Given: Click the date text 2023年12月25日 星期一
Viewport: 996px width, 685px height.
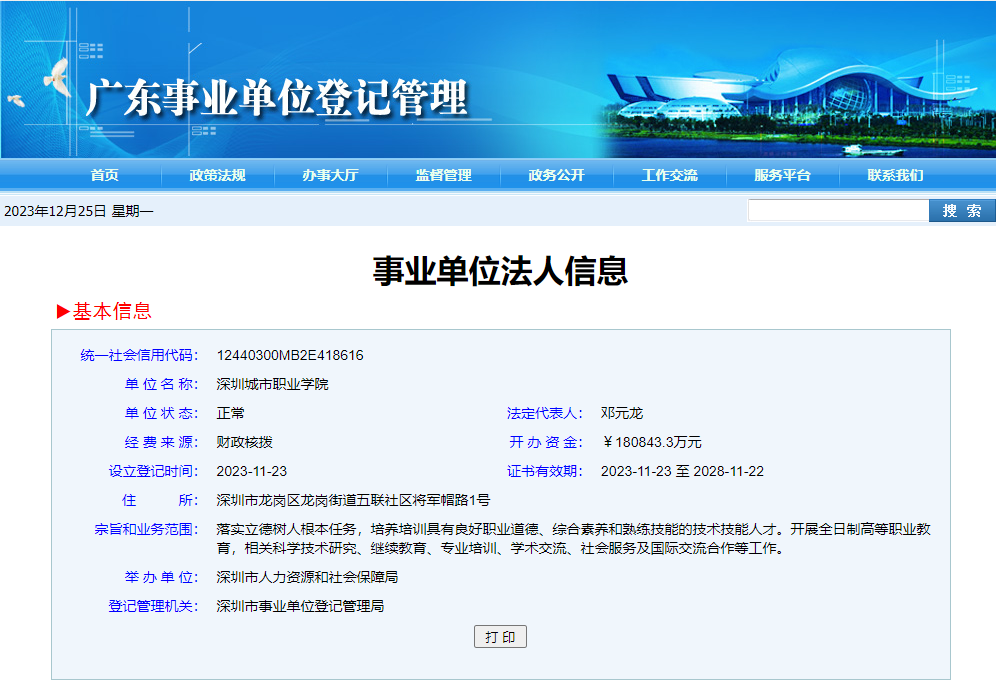Looking at the screenshot, I should tap(79, 211).
